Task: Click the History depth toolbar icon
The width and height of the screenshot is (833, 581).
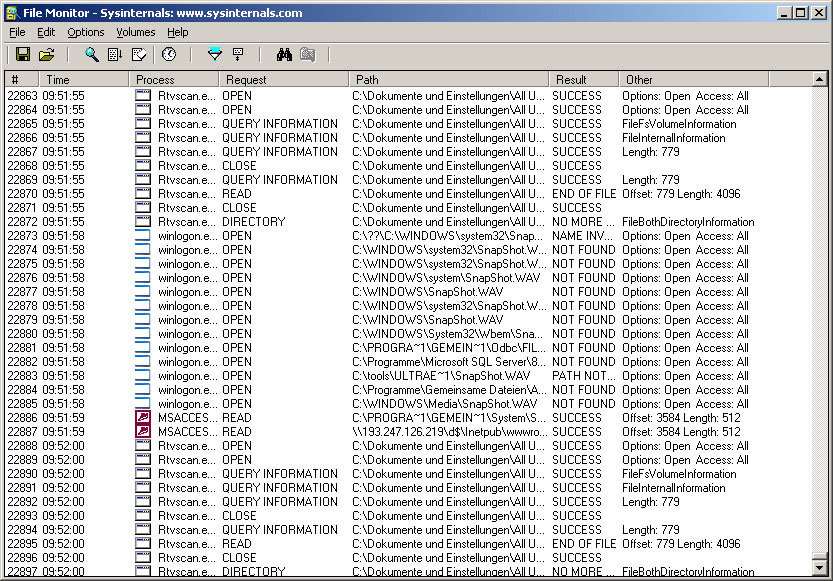Action: tap(238, 54)
